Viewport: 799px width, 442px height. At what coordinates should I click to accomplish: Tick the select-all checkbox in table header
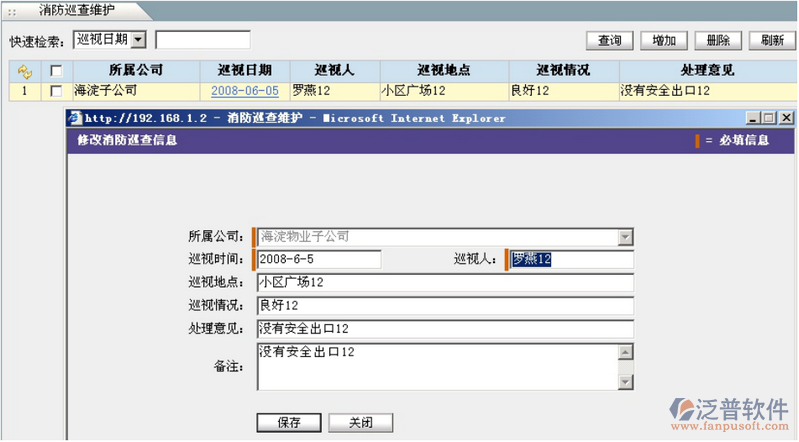(57, 71)
